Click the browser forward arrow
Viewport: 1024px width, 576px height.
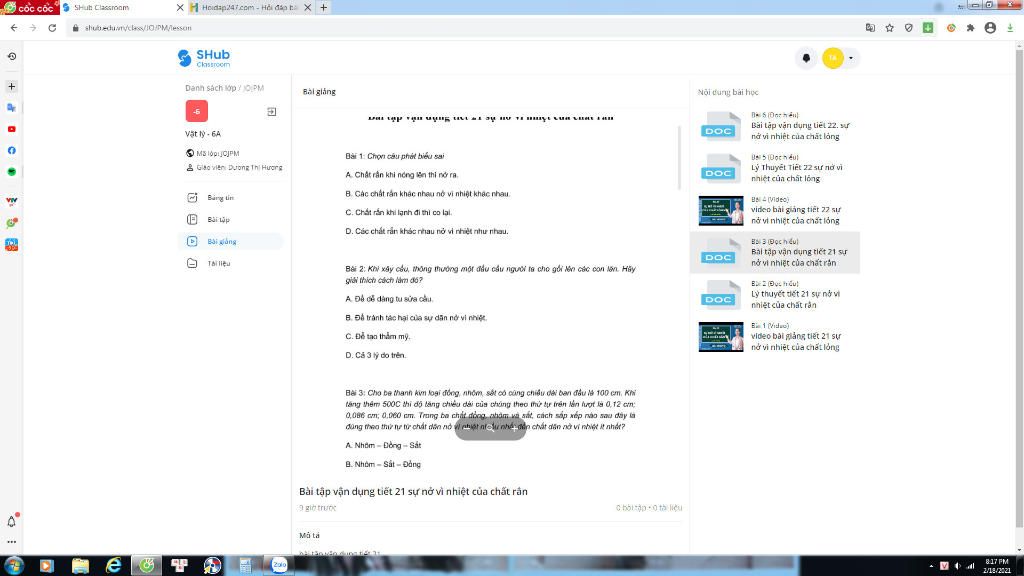[33, 28]
